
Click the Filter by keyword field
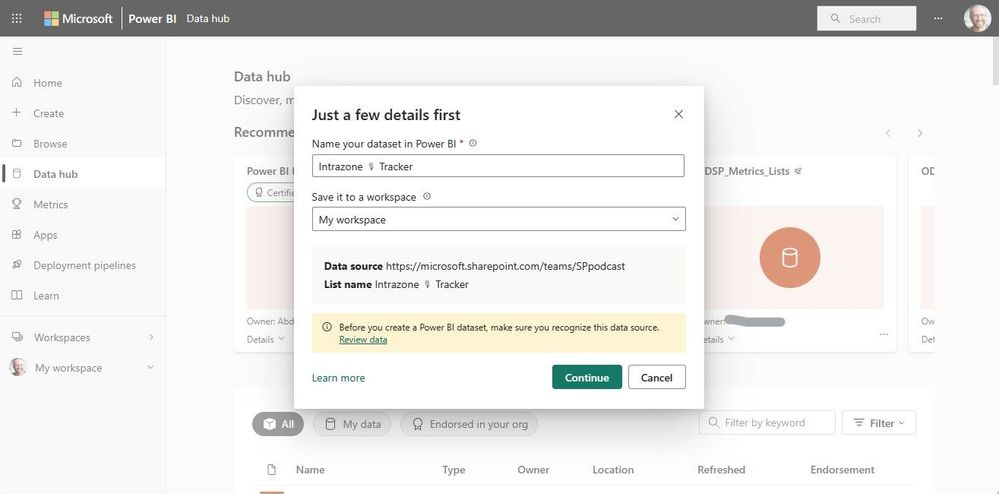click(767, 423)
